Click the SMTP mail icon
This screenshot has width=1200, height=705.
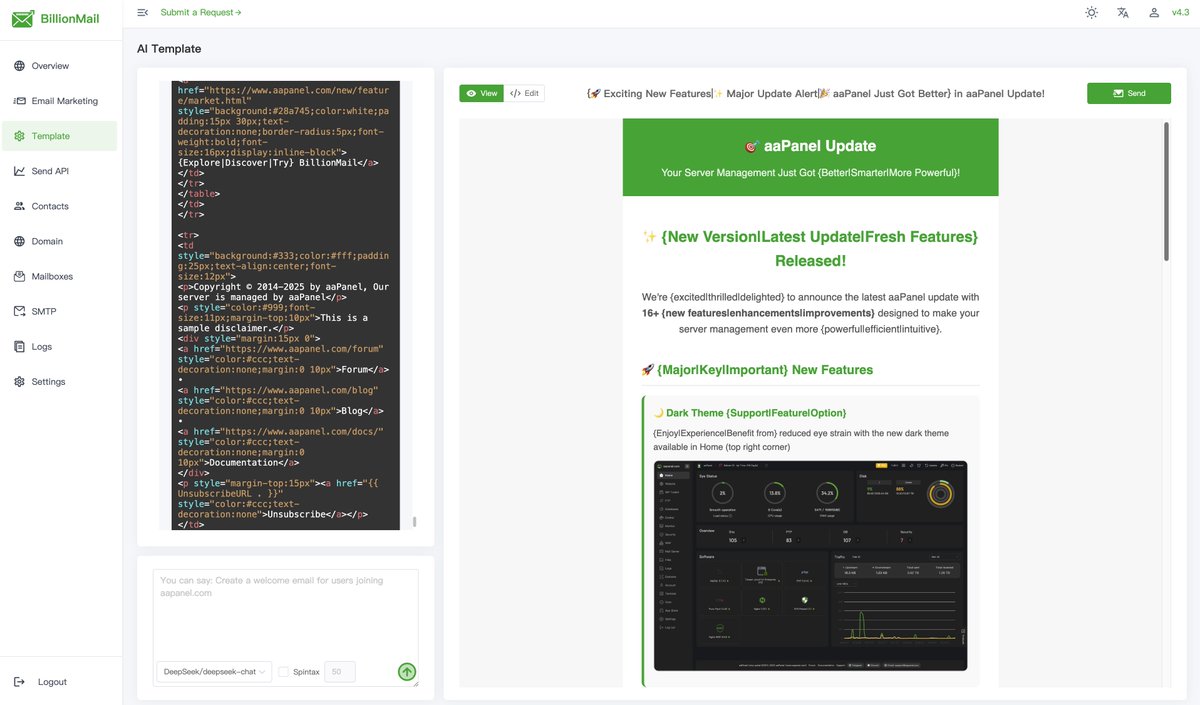[20, 311]
